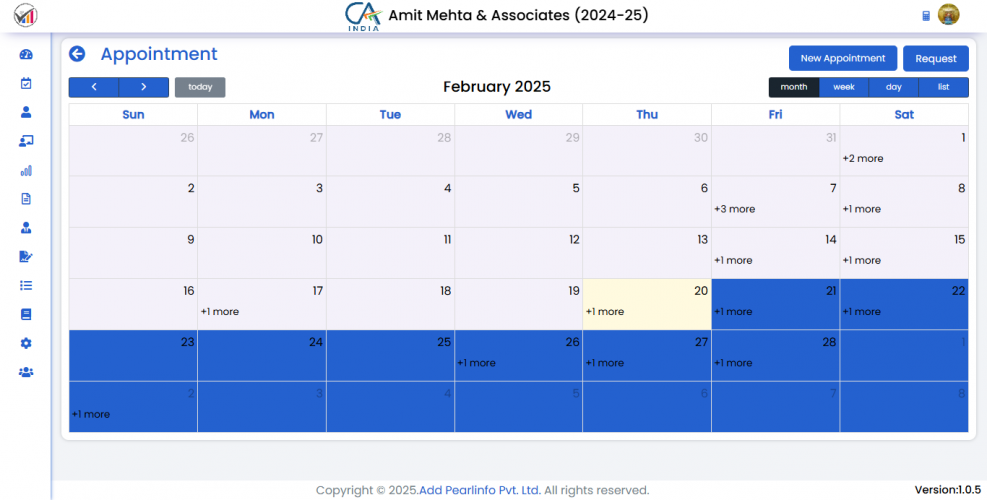Image resolution: width=987 pixels, height=500 pixels.
Task: Select day number 16 in the calendar
Action: 189,291
